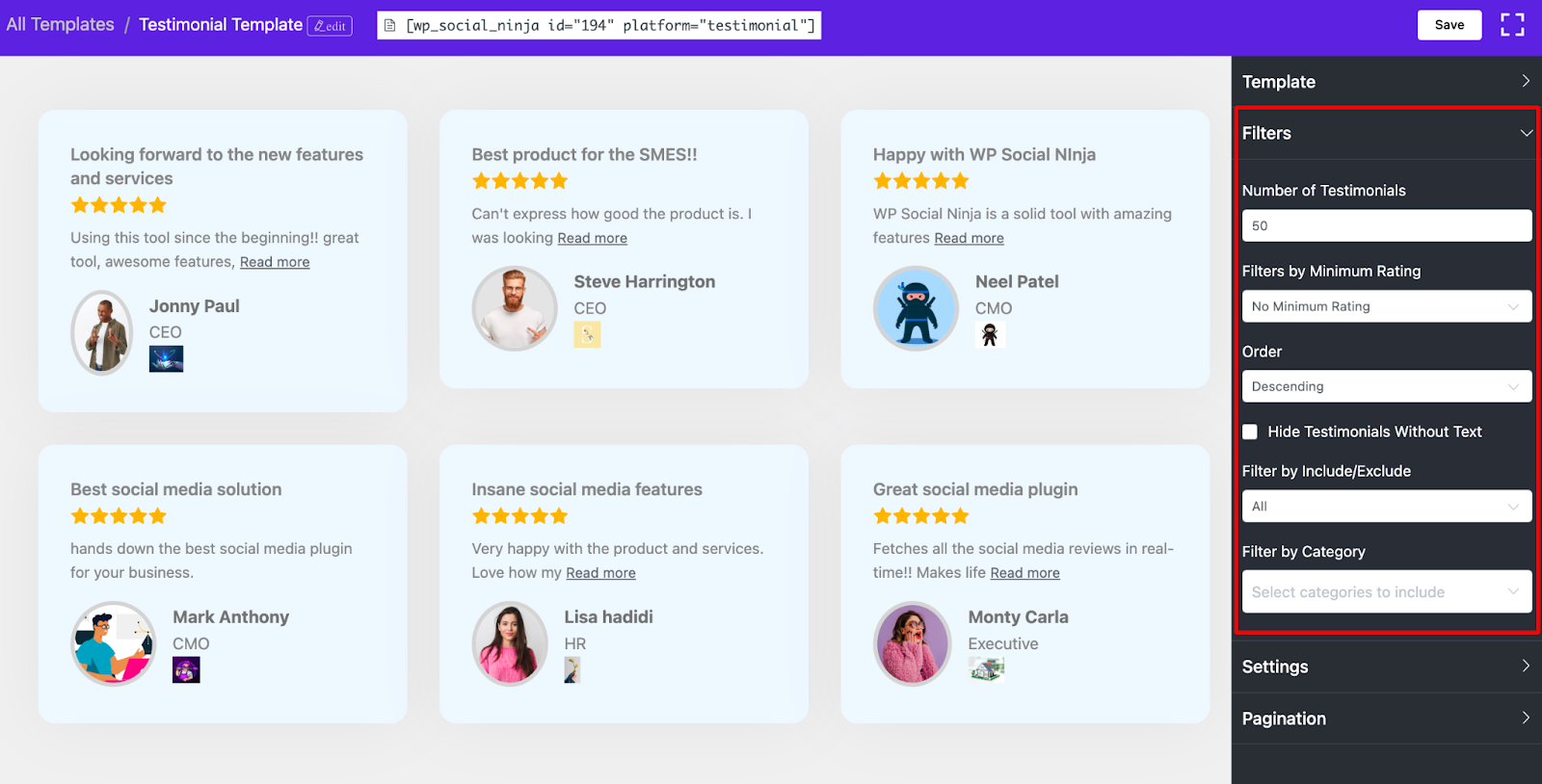Screen dimensions: 1542x784
Task: Toggle fullscreen preview icon
Action: [x=1512, y=25]
